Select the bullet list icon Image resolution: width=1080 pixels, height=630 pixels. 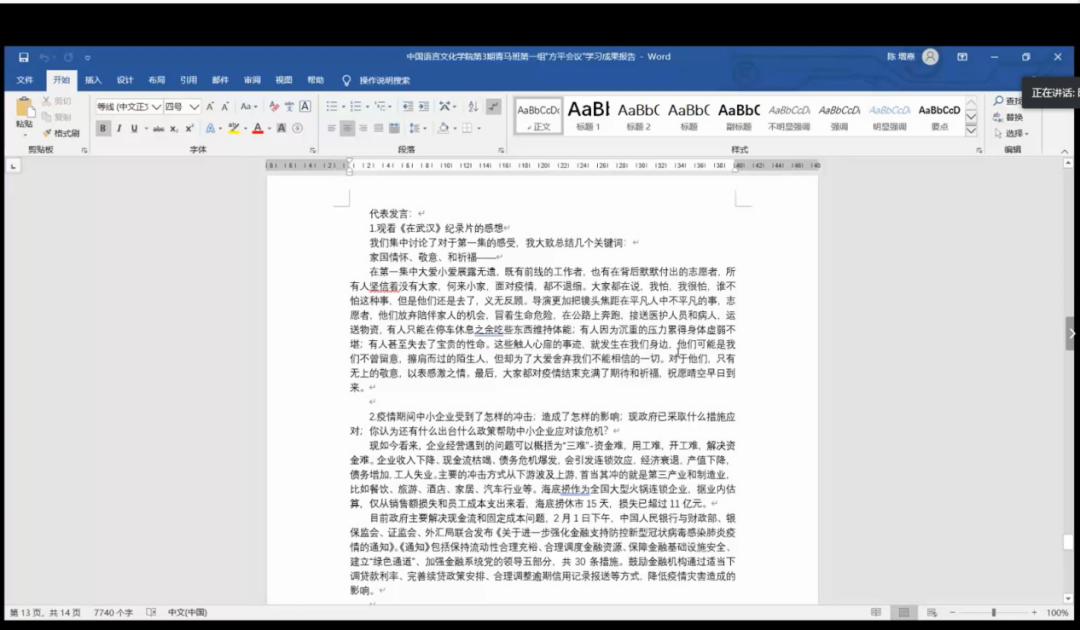point(332,106)
